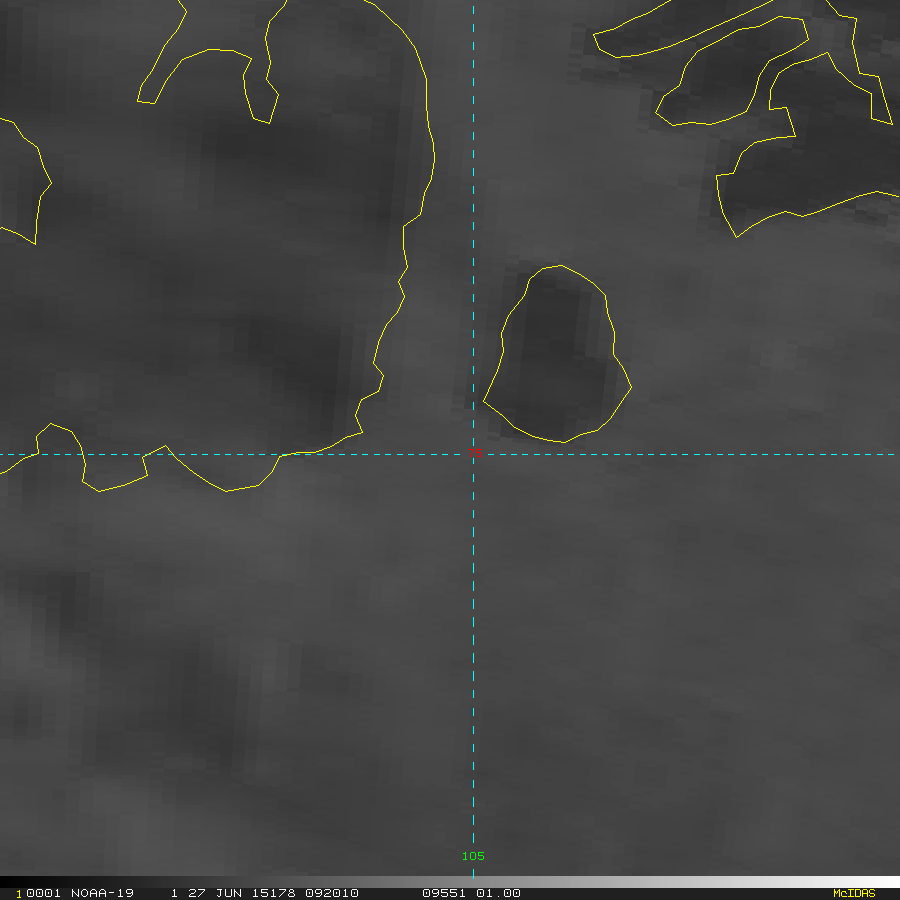Click the 09551 value in status bar
Image resolution: width=900 pixels, height=900 pixels.
tap(442, 893)
